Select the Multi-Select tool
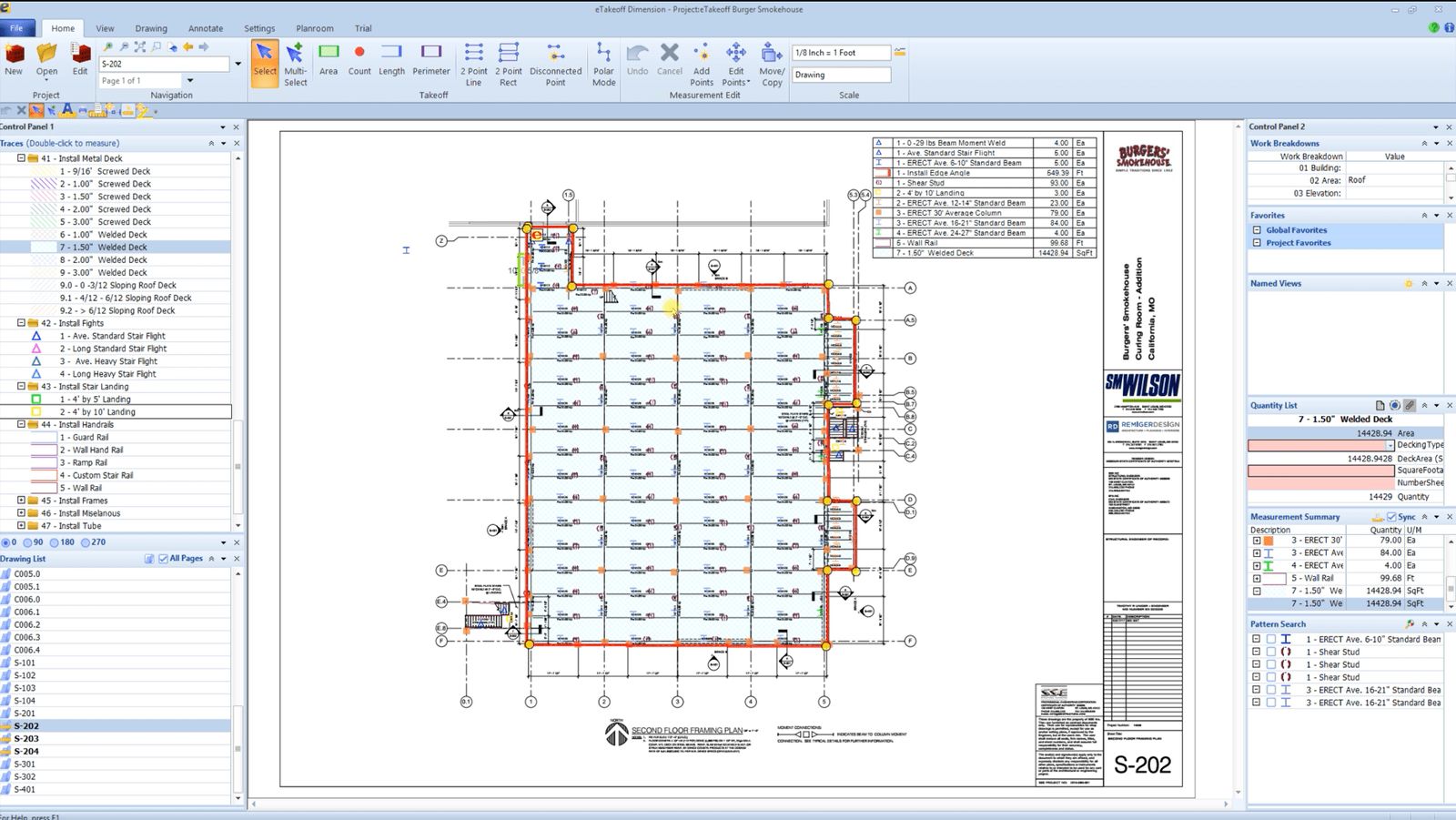 296,64
